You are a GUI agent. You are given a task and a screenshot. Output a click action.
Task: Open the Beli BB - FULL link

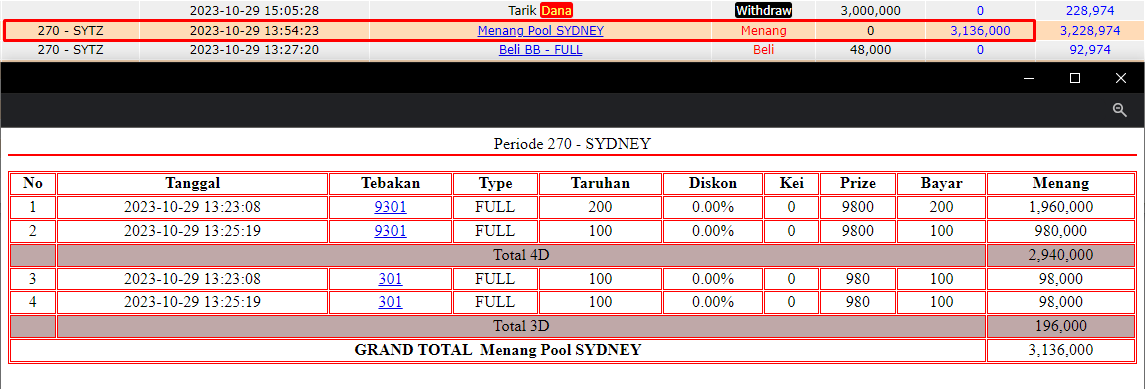(x=540, y=50)
